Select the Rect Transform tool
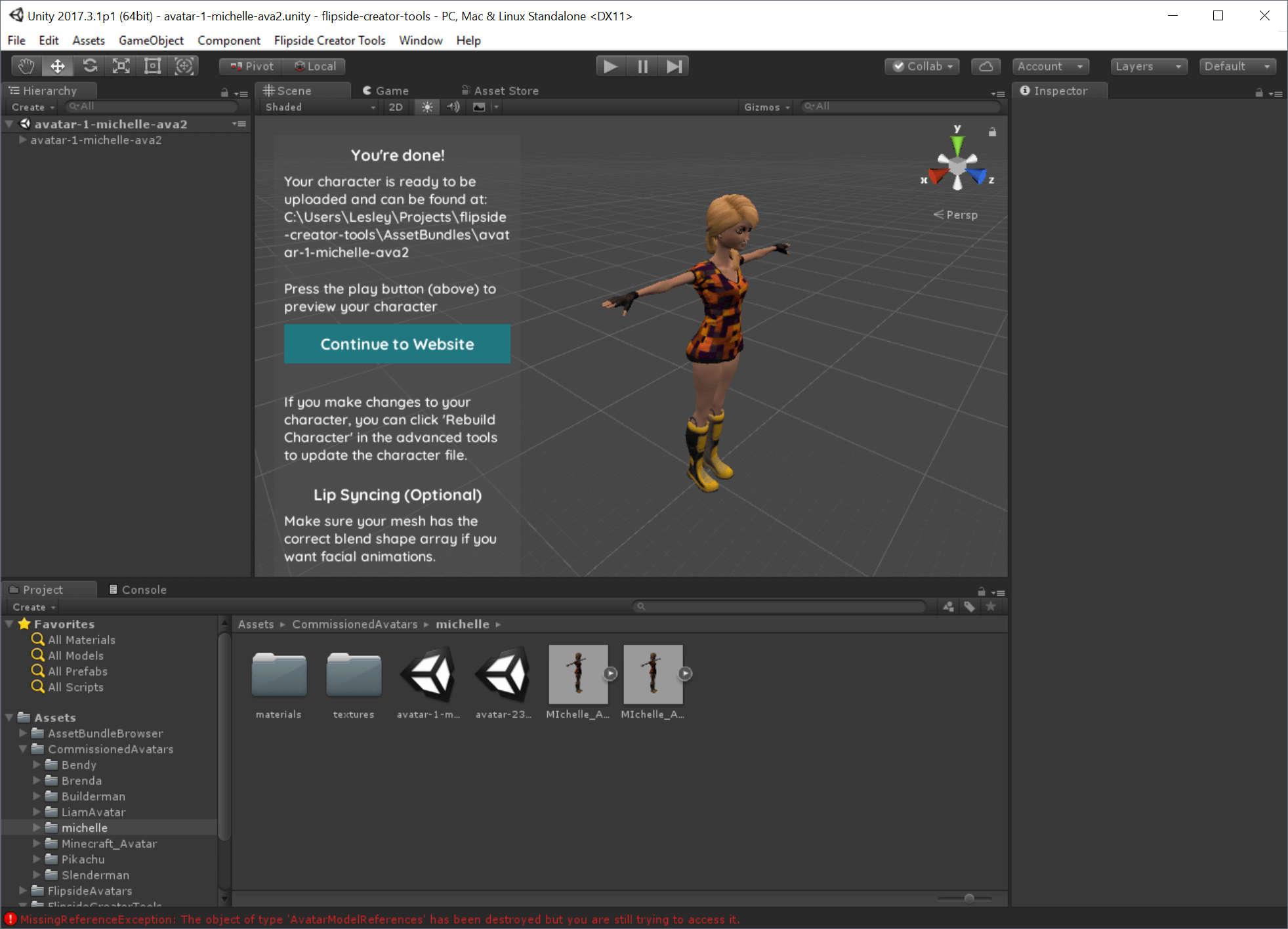This screenshot has height=929, width=1288. tap(152, 66)
